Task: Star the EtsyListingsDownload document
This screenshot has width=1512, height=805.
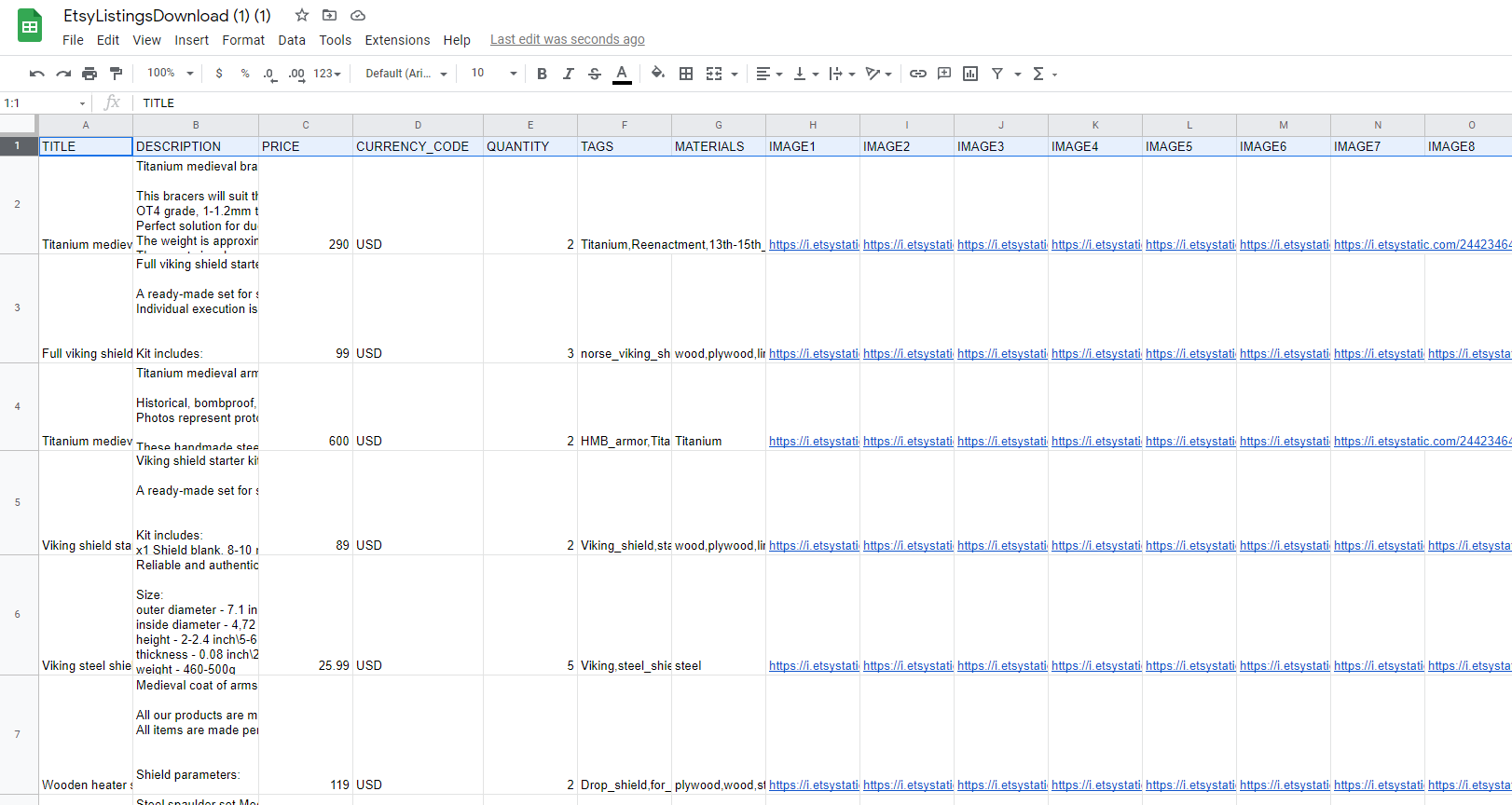Action: coord(302,15)
